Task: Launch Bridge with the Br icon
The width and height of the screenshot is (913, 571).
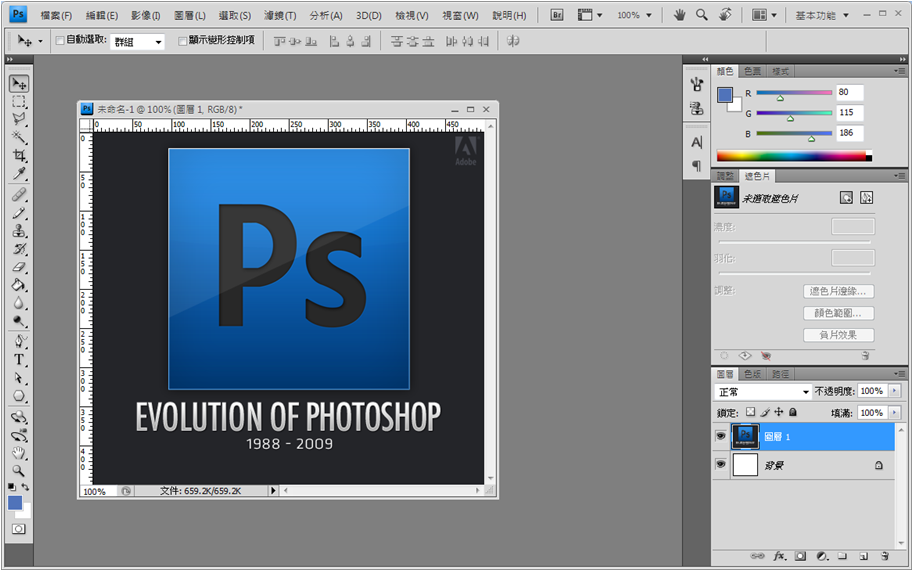Action: click(557, 15)
